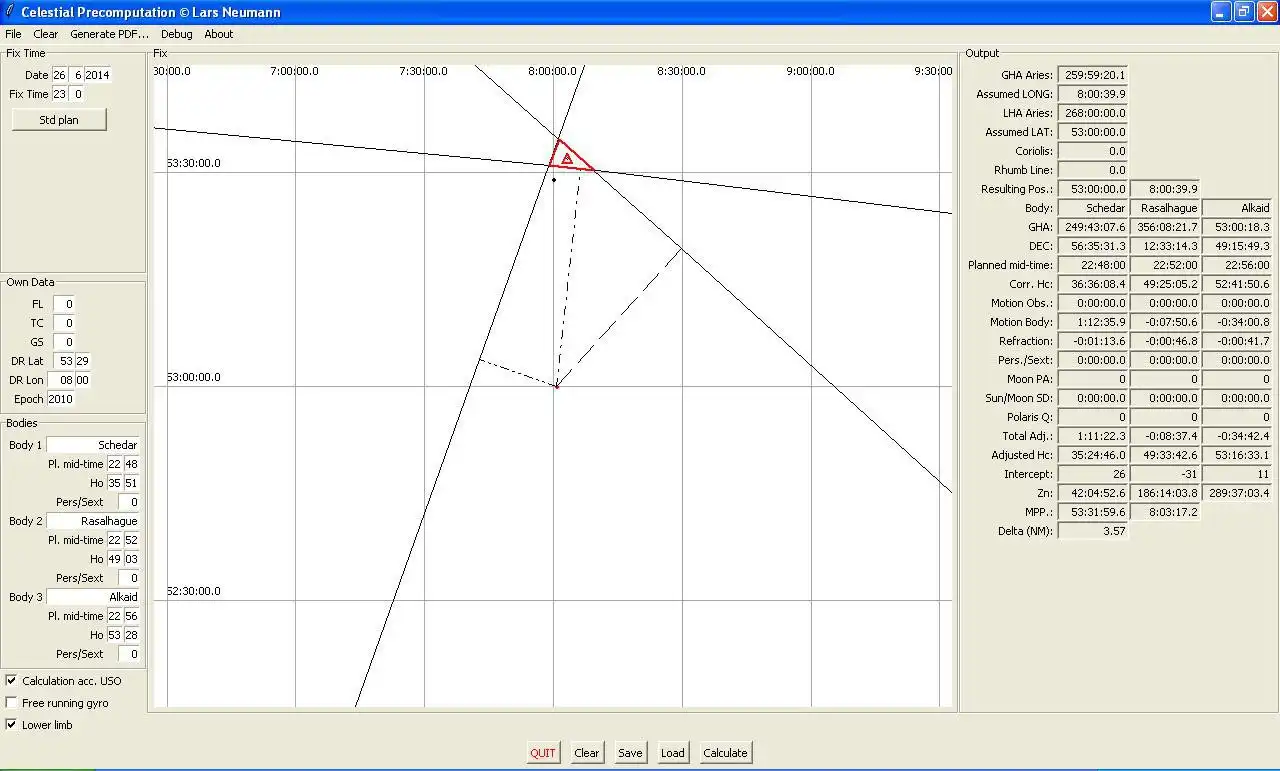The image size is (1280, 771).
Task: Click the red QUIT button
Action: click(543, 753)
